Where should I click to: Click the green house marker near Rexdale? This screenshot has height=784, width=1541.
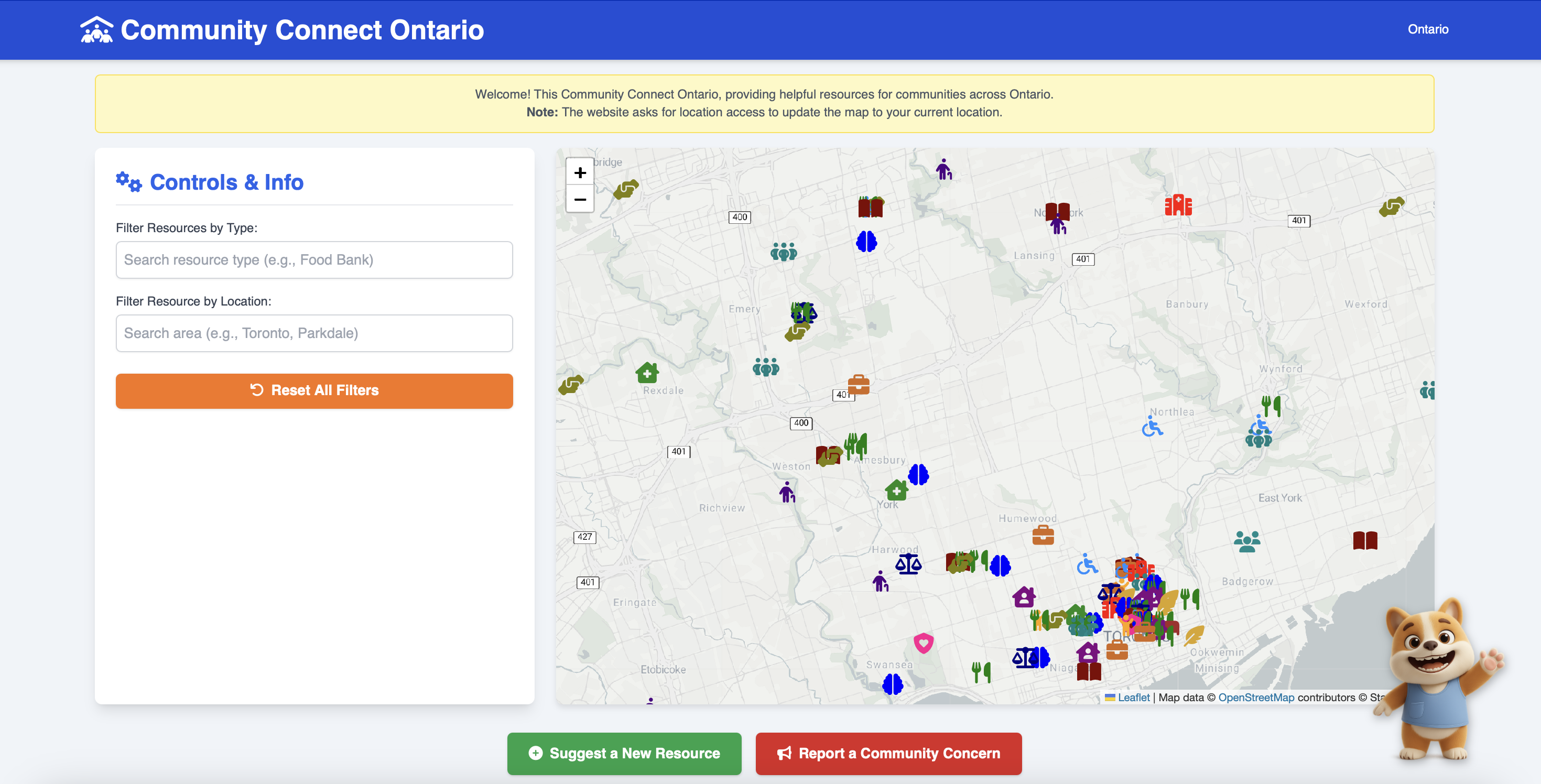coord(647,373)
